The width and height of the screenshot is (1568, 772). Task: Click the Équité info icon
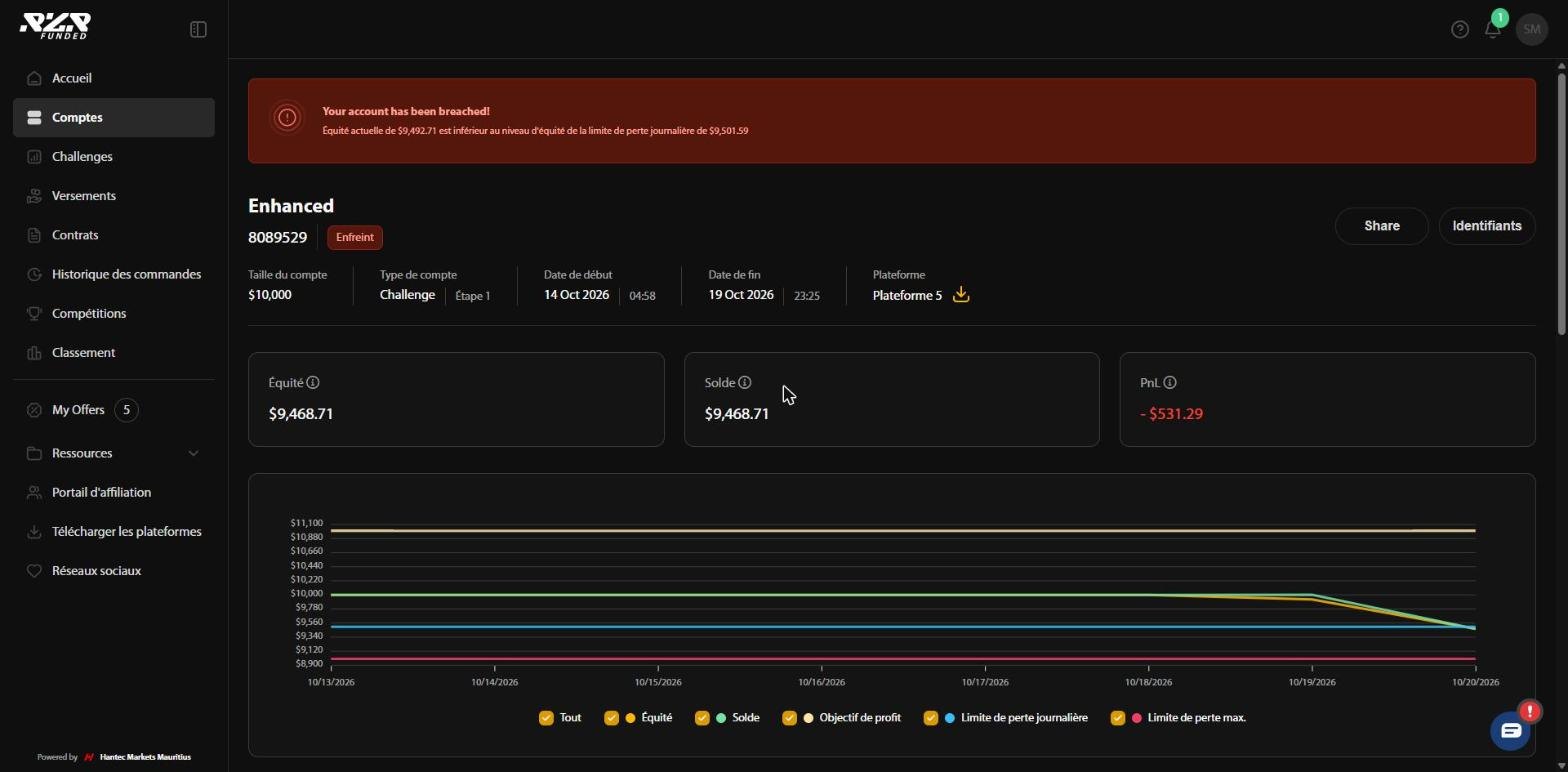click(313, 383)
